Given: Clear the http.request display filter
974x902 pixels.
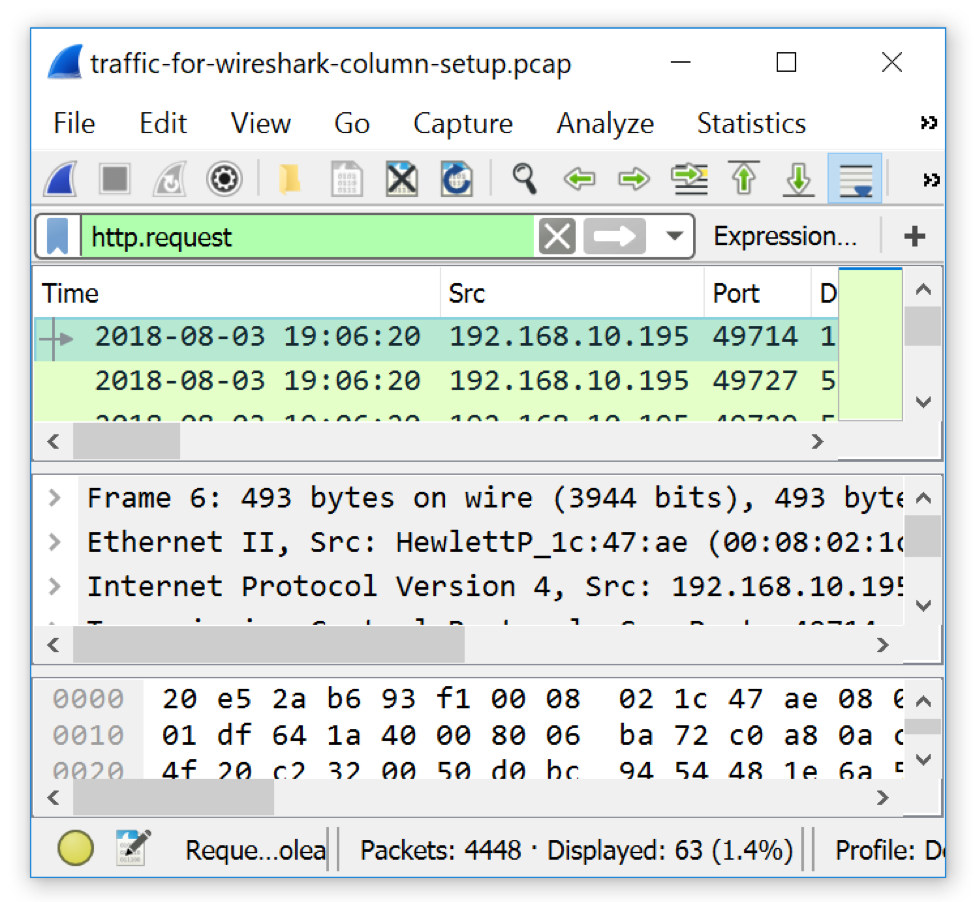Looking at the screenshot, I should click(557, 237).
